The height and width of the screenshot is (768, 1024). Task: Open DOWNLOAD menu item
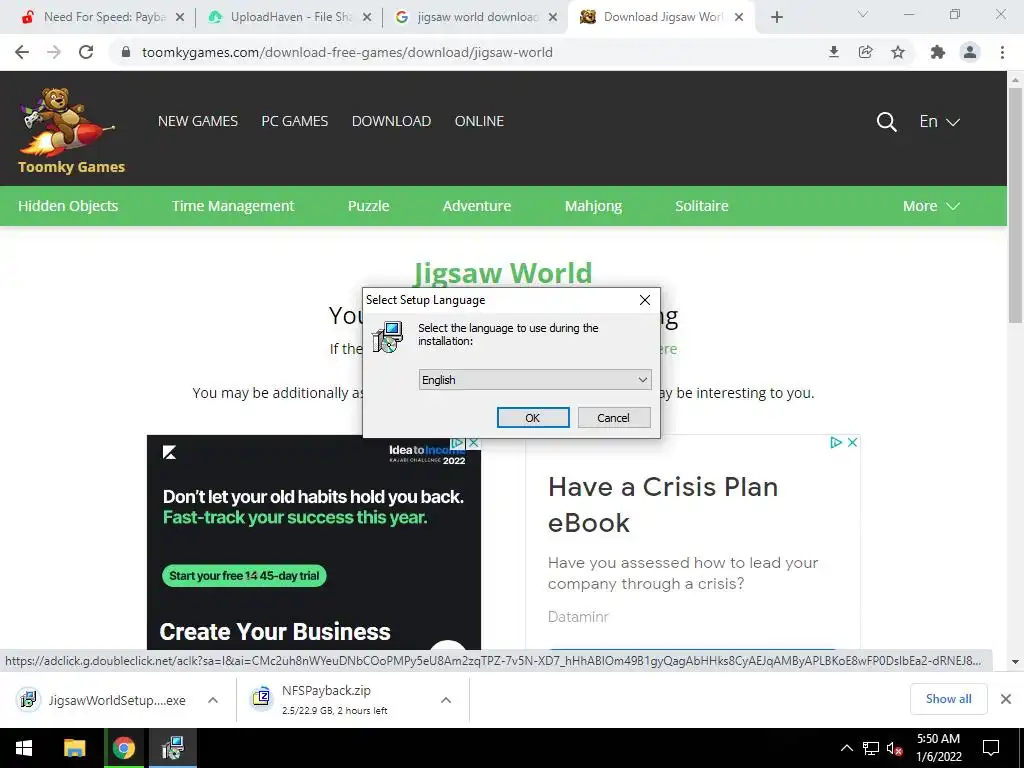(391, 121)
